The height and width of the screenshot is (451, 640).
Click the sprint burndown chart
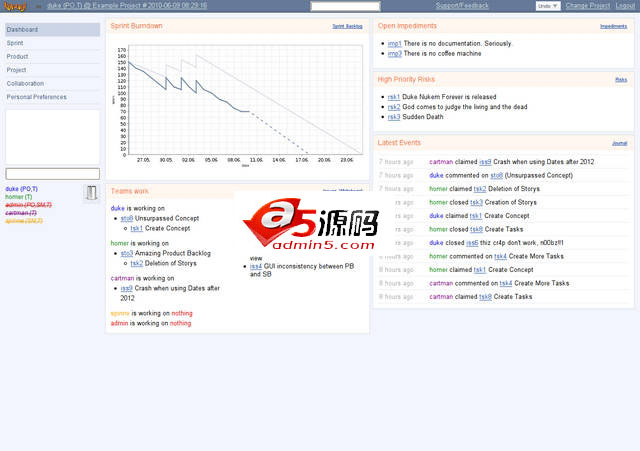pos(237,105)
